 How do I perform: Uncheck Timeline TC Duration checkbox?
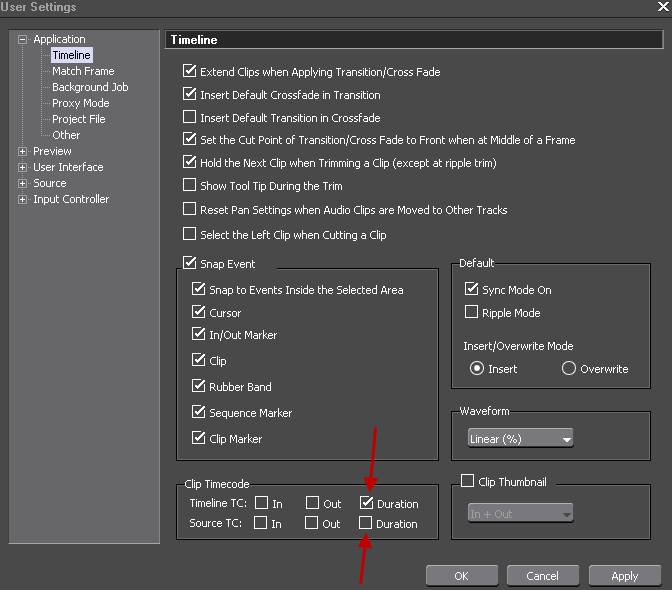(x=366, y=503)
